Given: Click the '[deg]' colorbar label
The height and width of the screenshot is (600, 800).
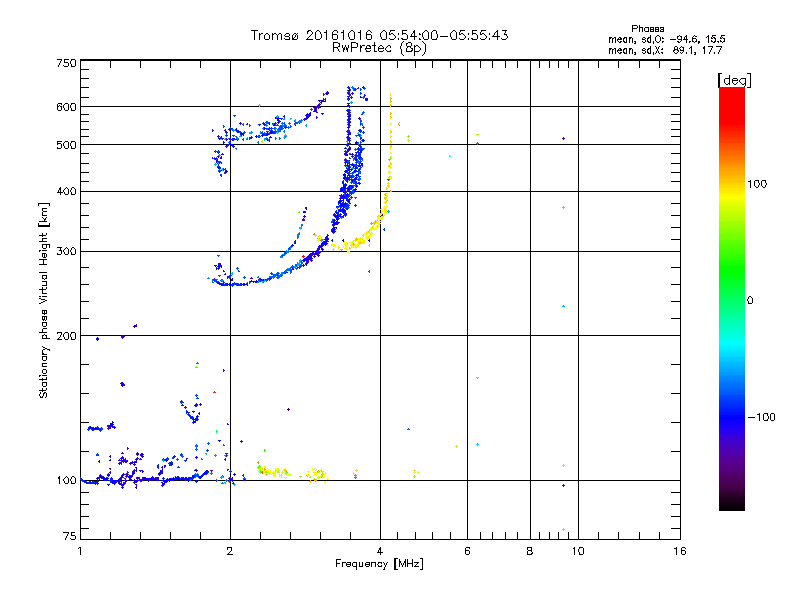Looking at the screenshot, I should click(x=734, y=80).
